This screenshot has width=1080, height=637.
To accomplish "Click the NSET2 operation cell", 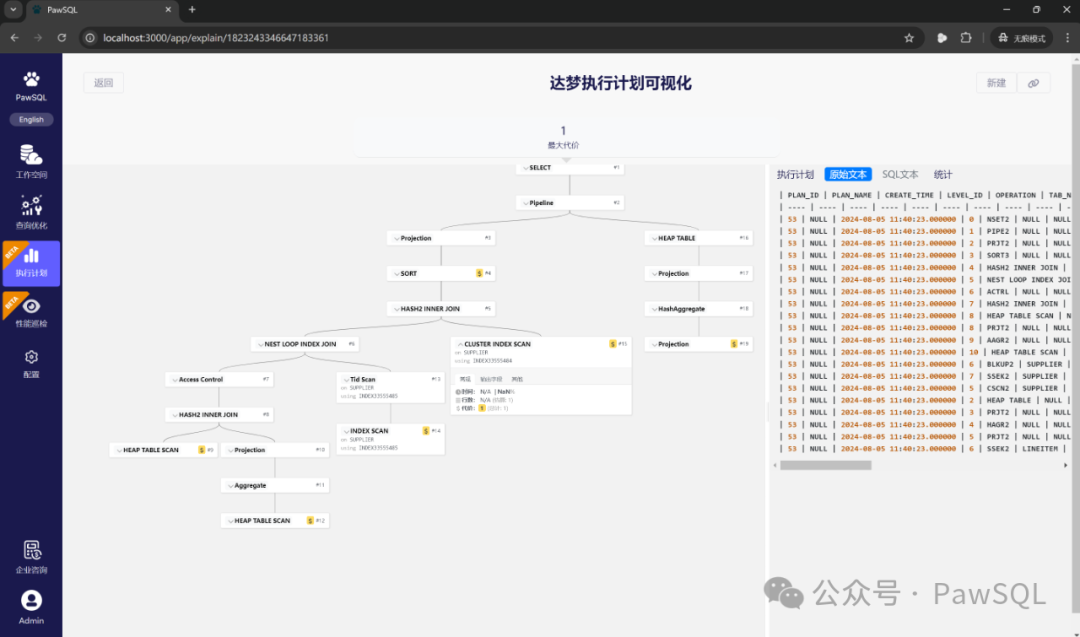I will pos(997,219).
